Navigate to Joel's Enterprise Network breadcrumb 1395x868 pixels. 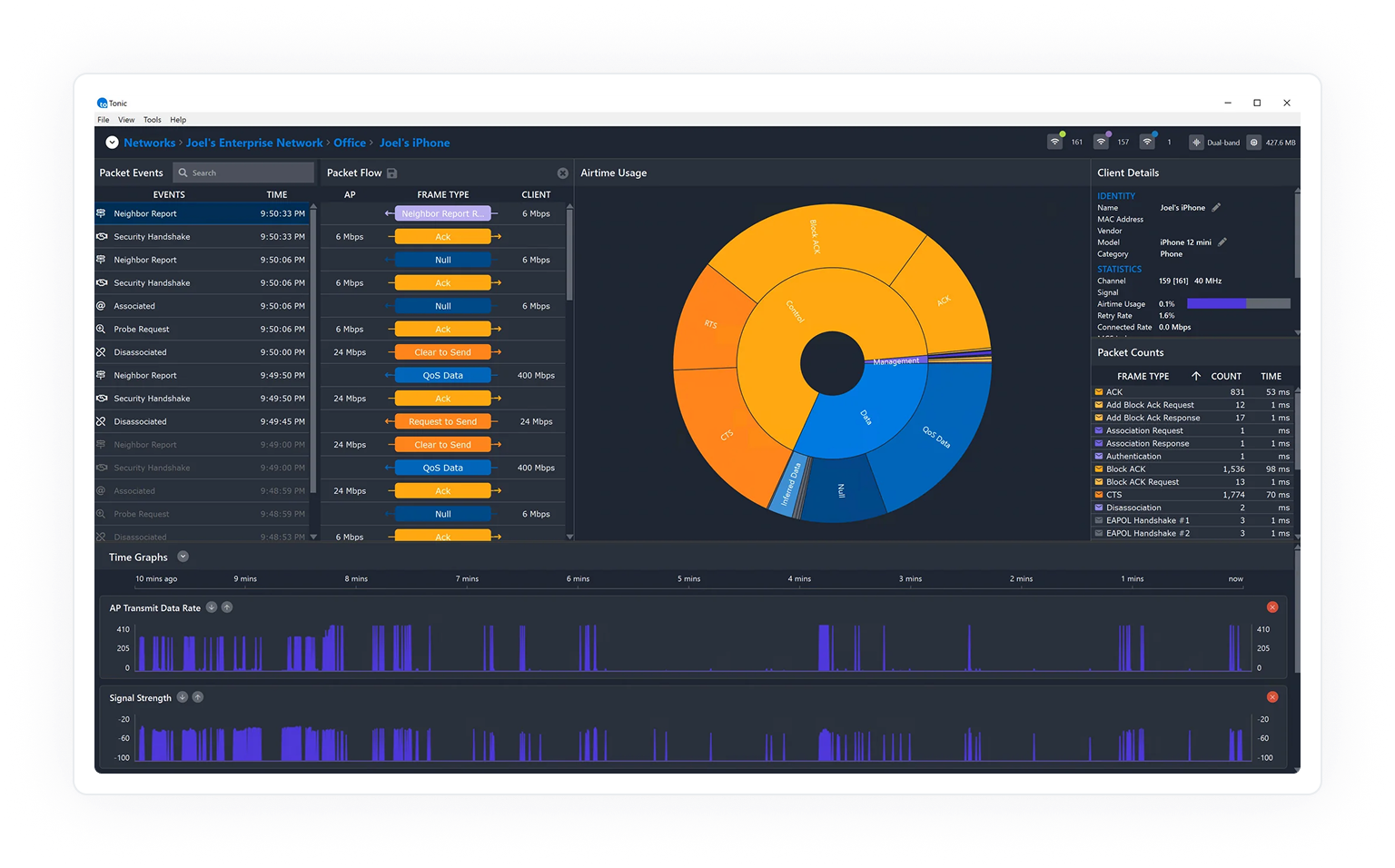tap(253, 143)
